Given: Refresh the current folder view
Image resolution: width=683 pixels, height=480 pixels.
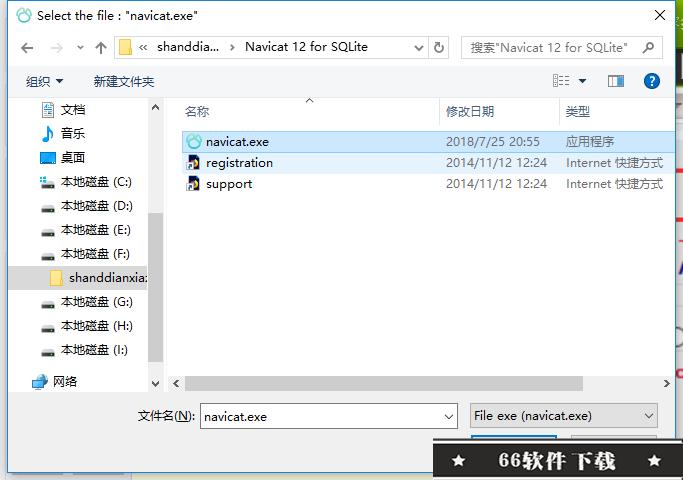Looking at the screenshot, I should pyautogui.click(x=439, y=47).
